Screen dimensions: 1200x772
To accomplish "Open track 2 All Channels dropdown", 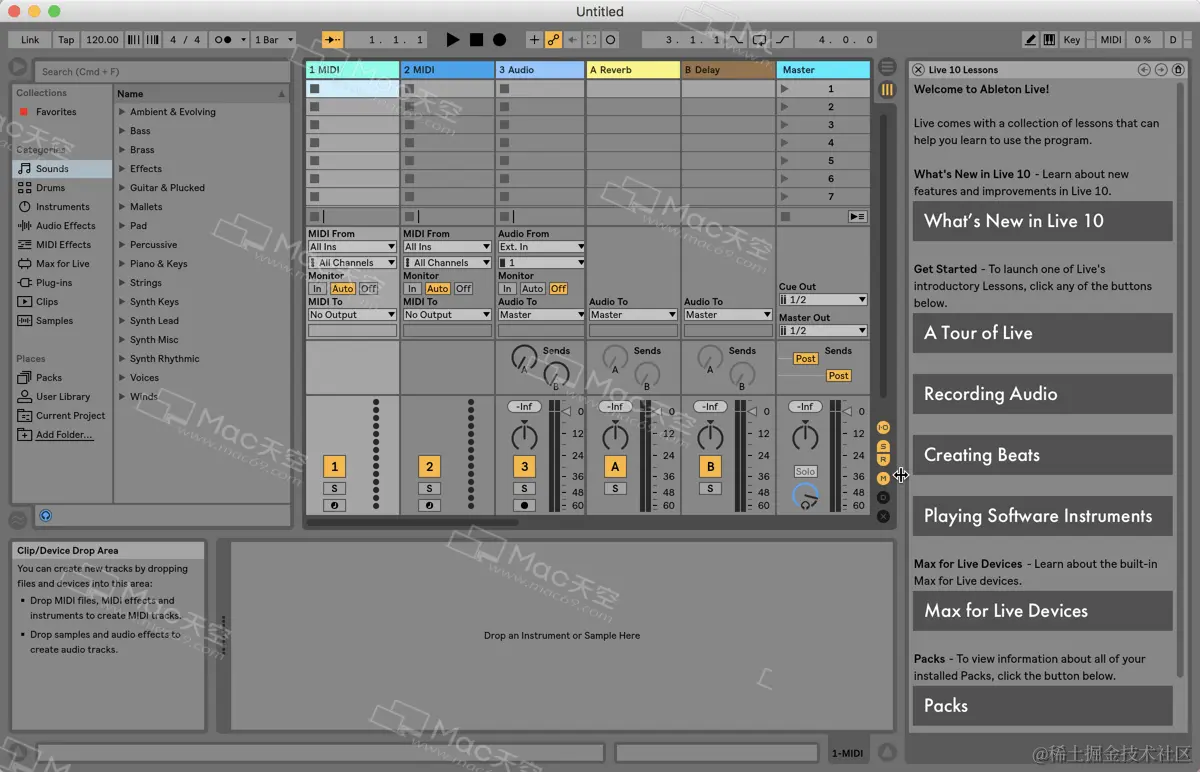I will pos(447,263).
